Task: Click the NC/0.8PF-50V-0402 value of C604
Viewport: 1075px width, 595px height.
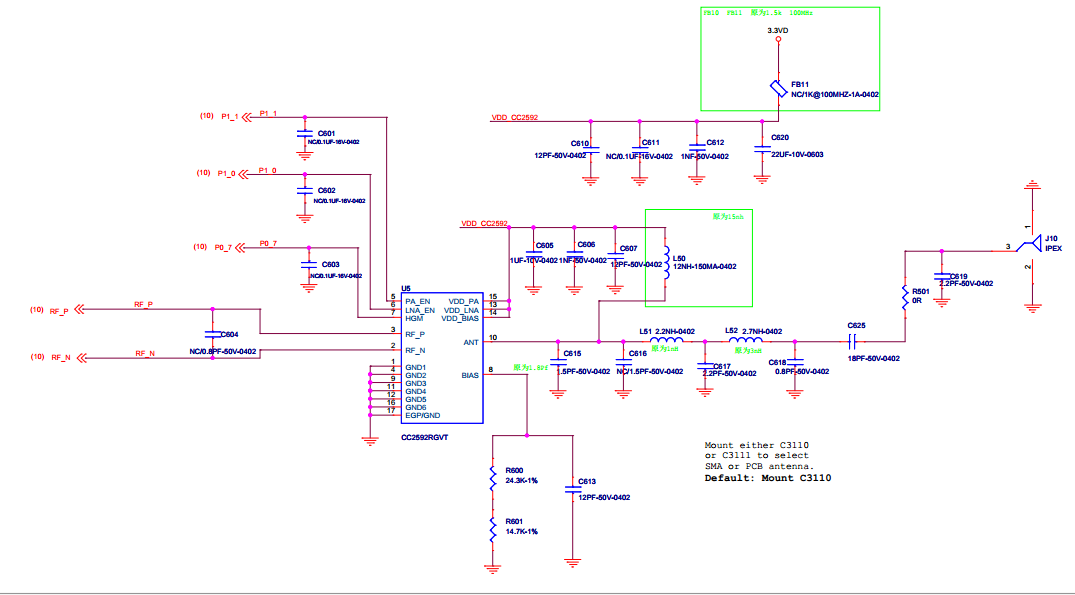Action: click(x=223, y=352)
